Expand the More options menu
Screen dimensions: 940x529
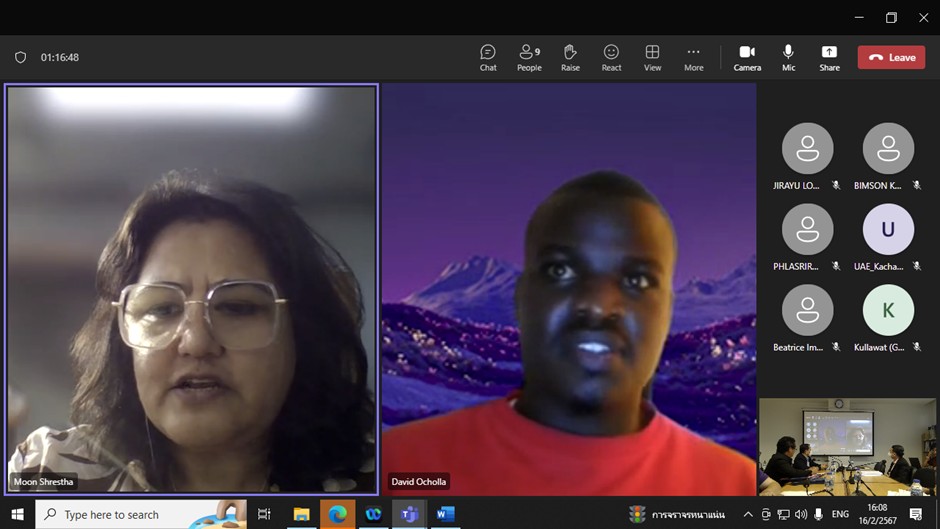[x=693, y=57]
